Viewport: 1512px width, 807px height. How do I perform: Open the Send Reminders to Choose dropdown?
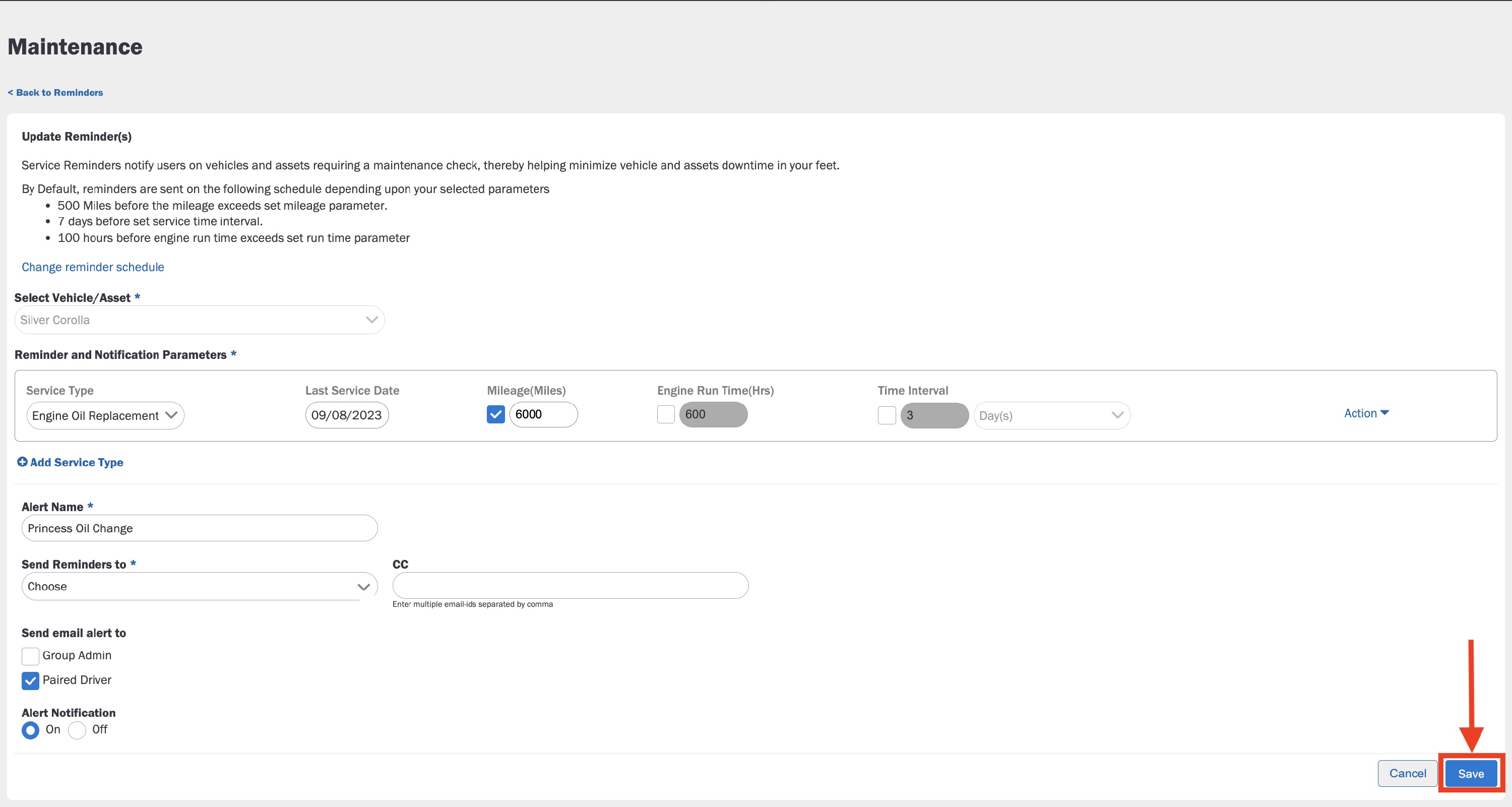pyautogui.click(x=200, y=586)
